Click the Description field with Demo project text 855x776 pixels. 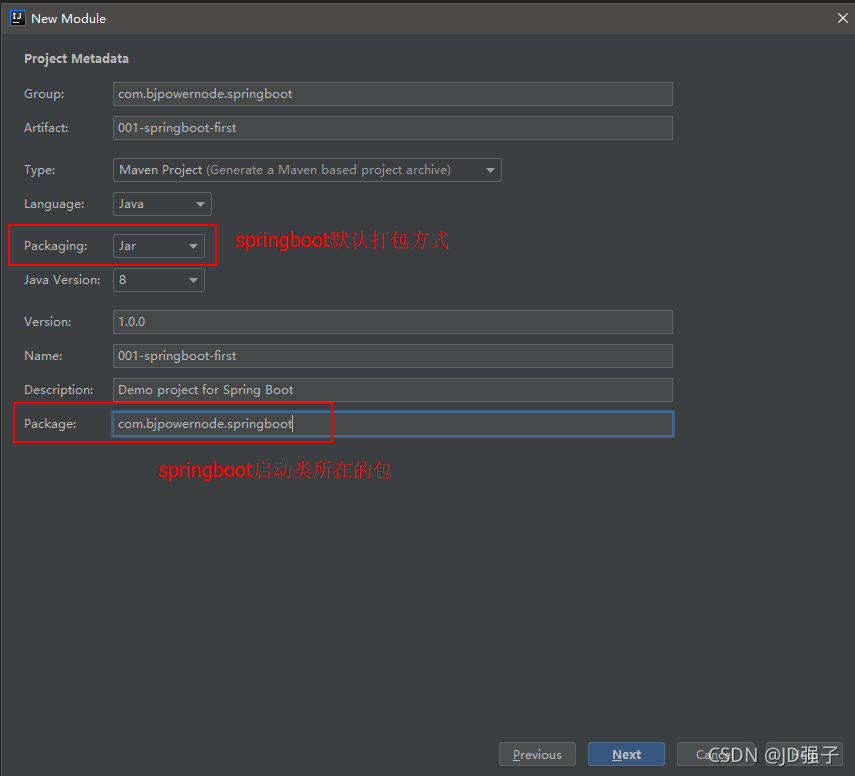coord(393,390)
